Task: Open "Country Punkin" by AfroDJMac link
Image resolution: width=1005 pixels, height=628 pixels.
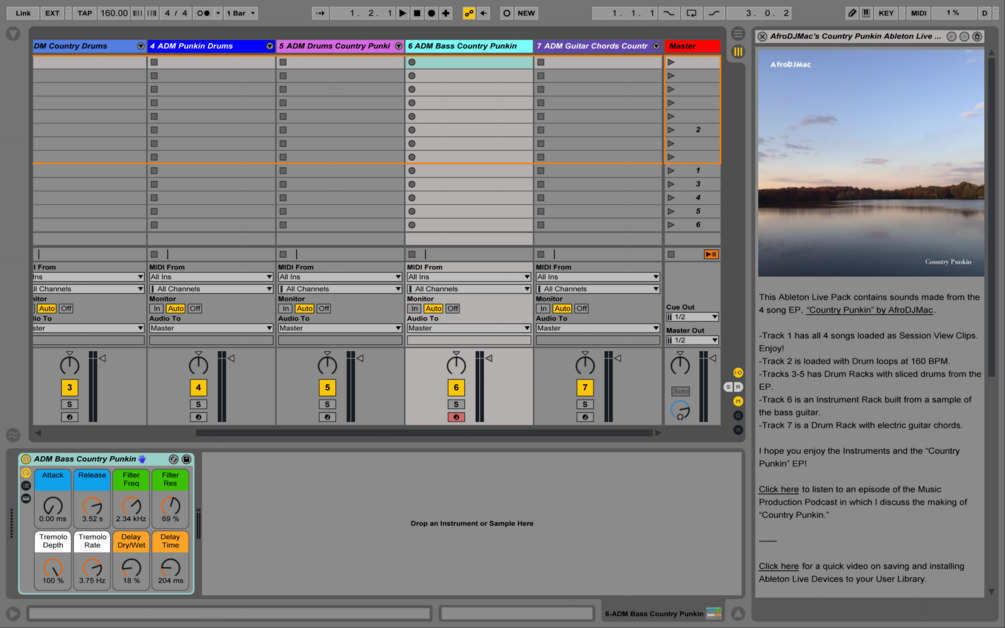Action: pos(870,310)
